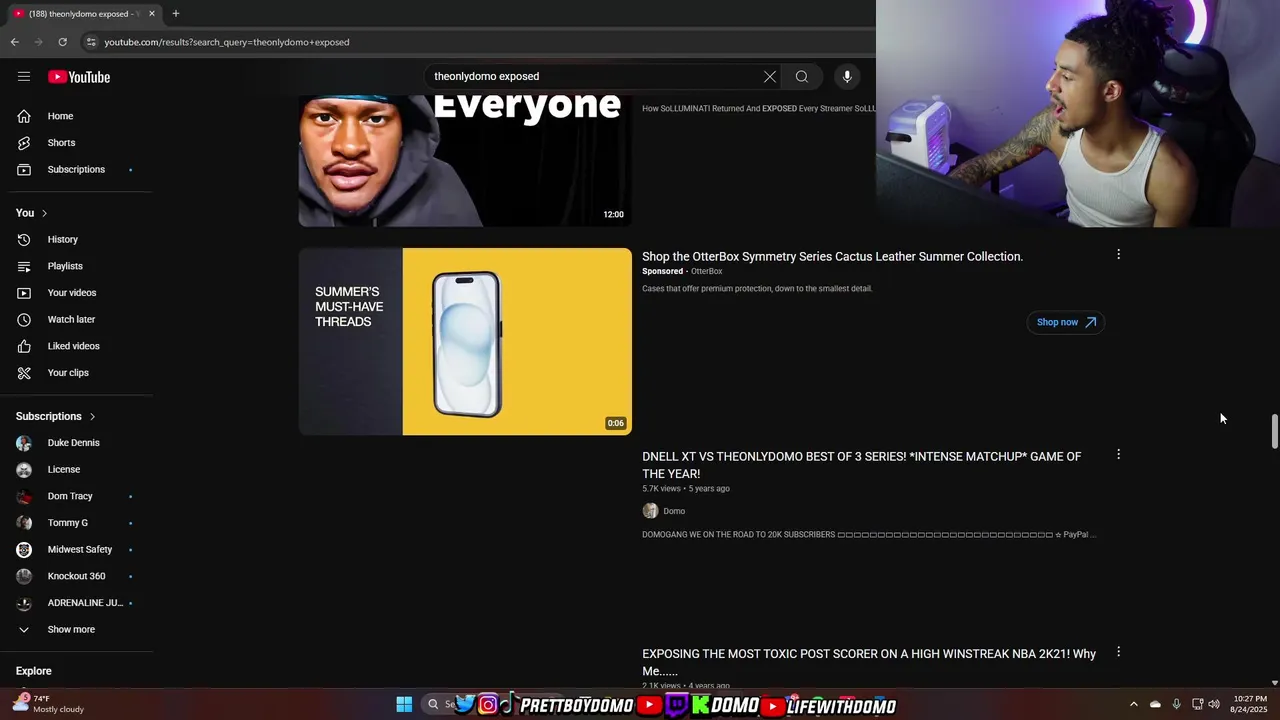Viewport: 1280px width, 720px height.
Task: Go back in browser
Action: click(x=14, y=42)
